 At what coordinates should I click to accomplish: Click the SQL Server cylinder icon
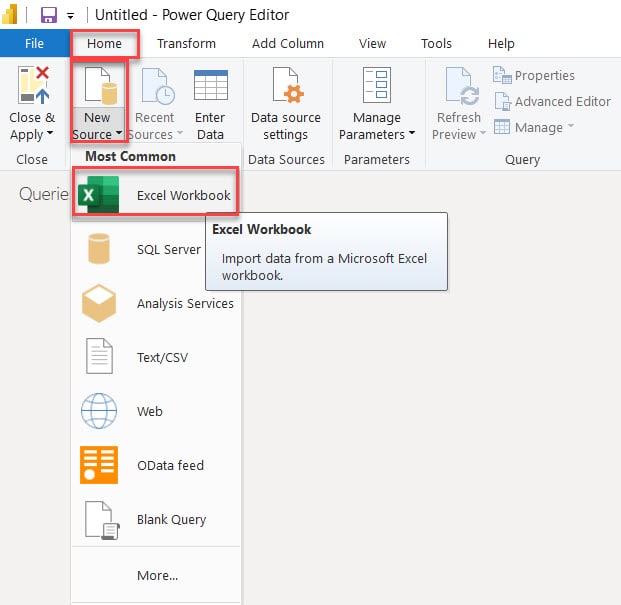click(99, 249)
